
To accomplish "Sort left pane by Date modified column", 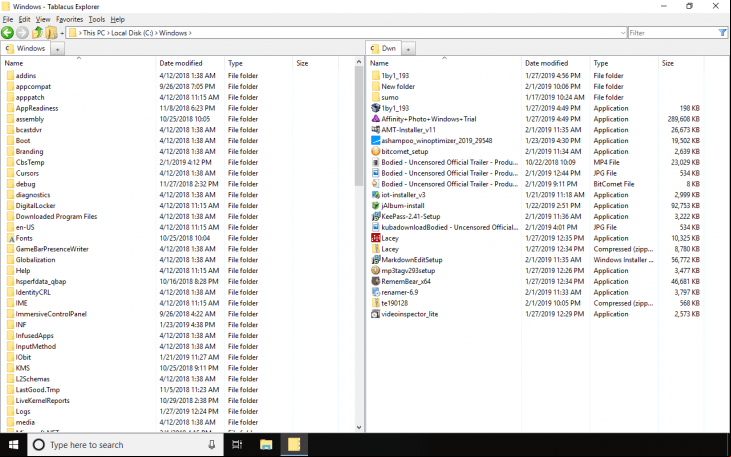I will coord(190,63).
